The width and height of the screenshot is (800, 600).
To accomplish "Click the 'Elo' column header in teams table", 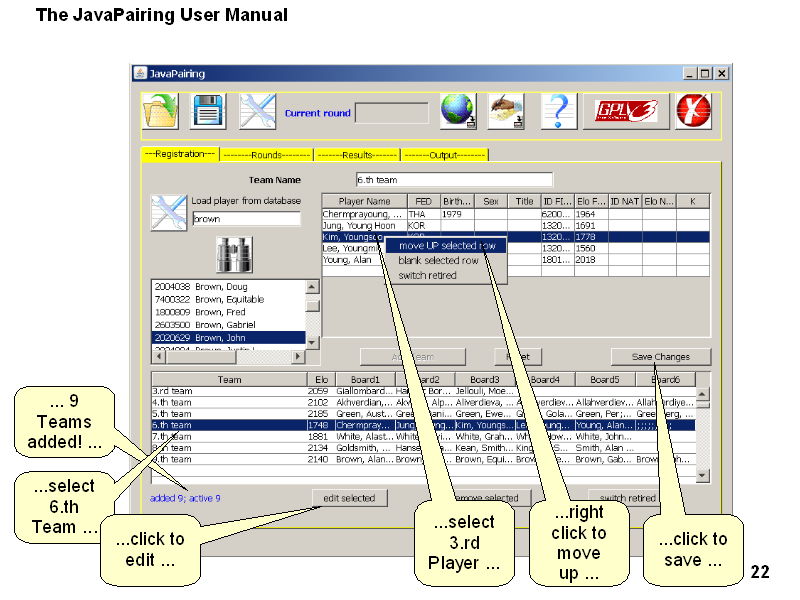I will click(x=321, y=380).
